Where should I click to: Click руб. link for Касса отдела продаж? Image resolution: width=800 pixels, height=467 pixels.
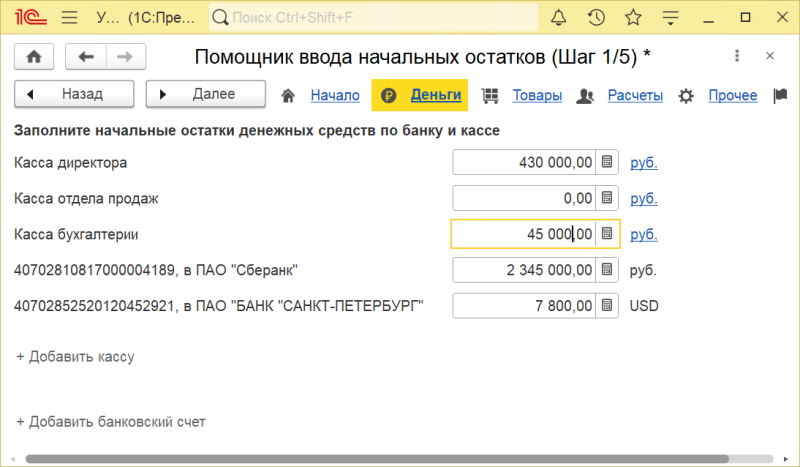pyautogui.click(x=644, y=199)
